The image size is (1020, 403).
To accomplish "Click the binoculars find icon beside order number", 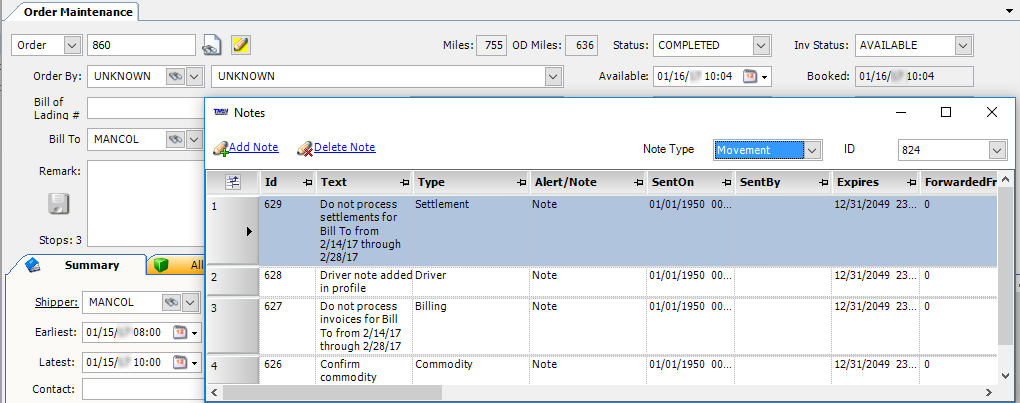I will click(211, 46).
